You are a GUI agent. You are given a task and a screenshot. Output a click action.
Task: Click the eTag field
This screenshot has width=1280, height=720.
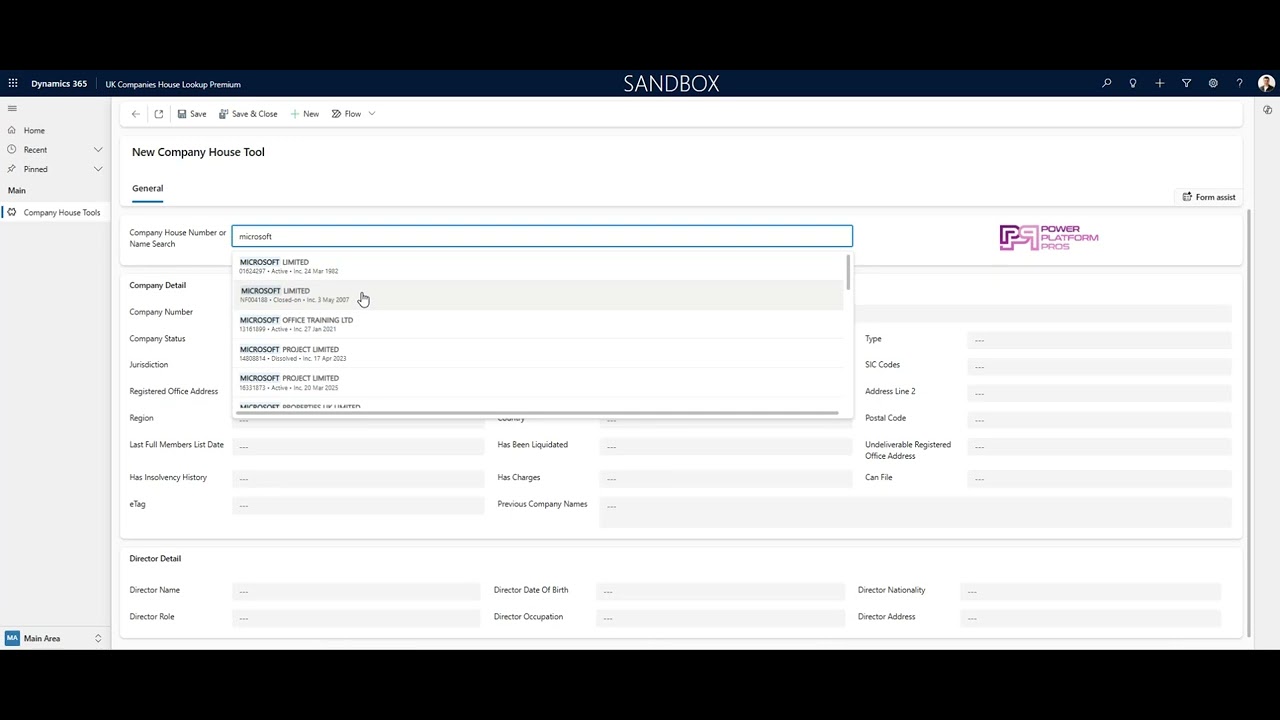358,505
